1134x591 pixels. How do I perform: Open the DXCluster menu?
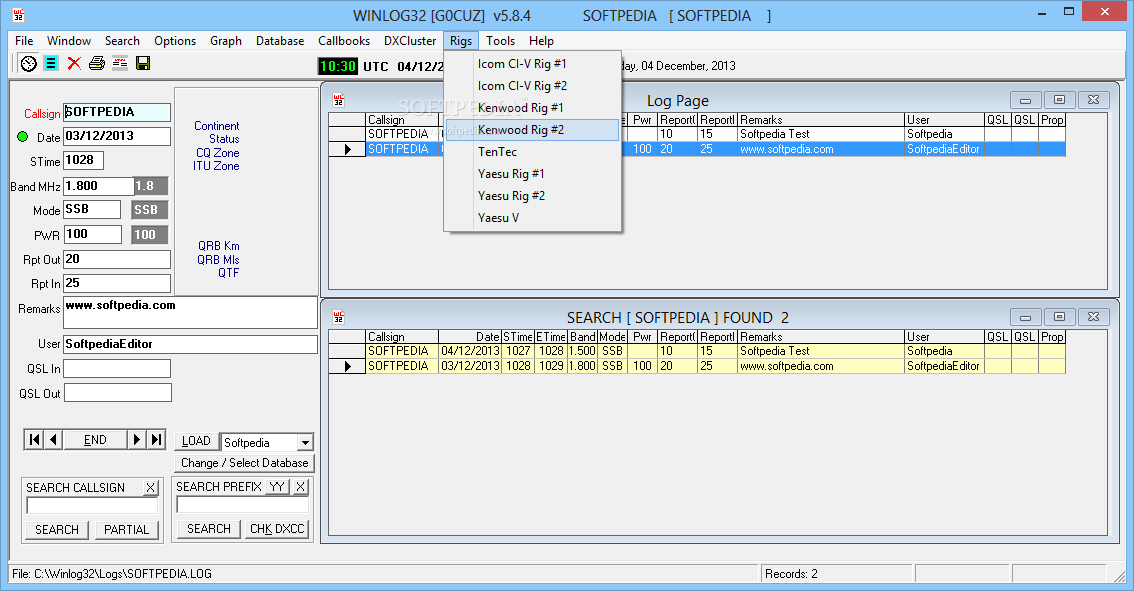click(410, 41)
